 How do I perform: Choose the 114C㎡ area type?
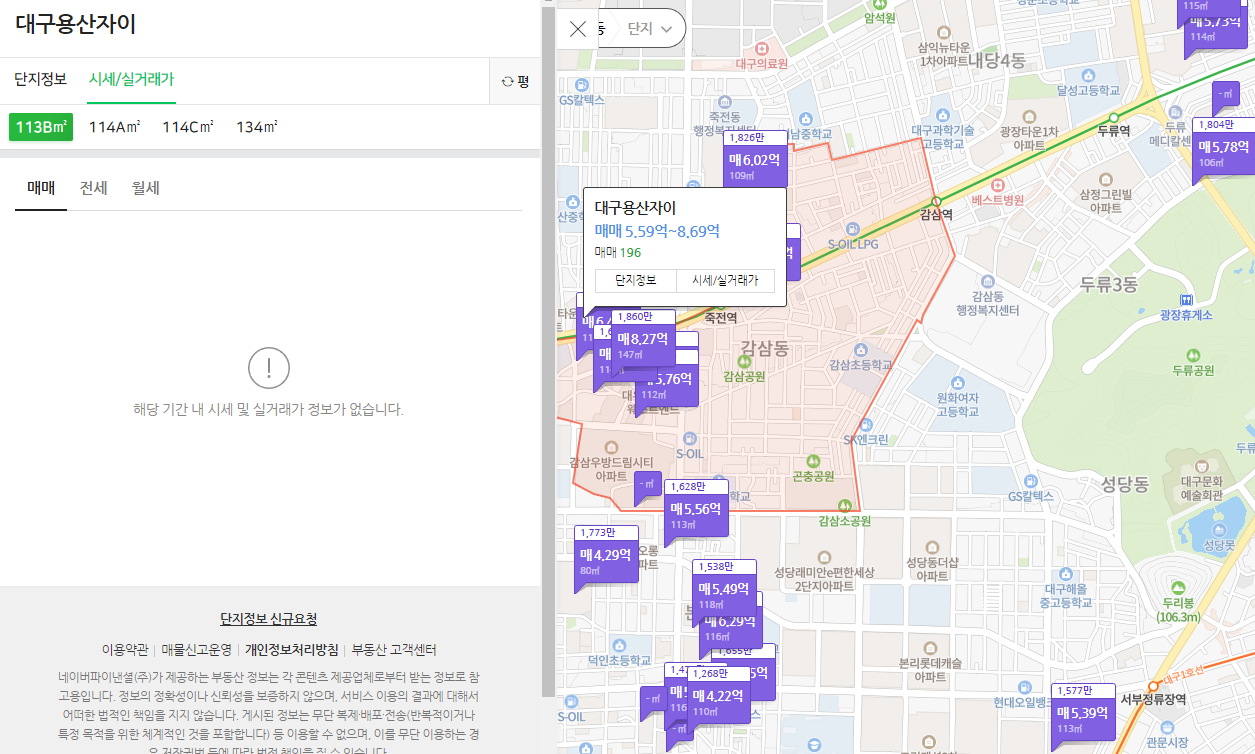pos(187,127)
